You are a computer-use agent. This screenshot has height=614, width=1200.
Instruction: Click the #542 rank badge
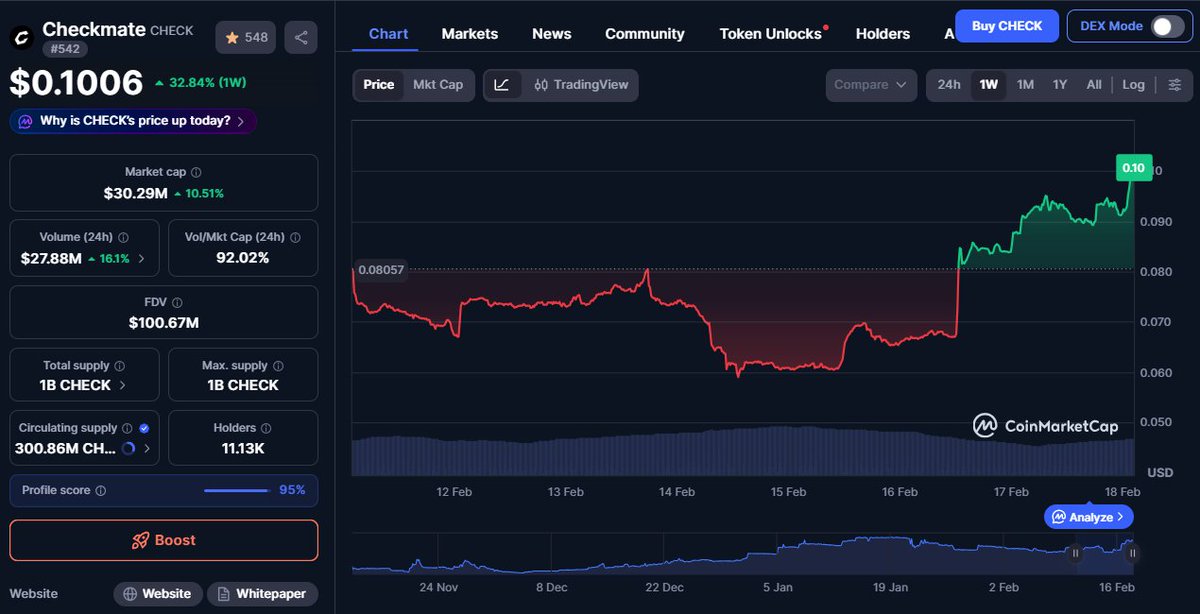pos(66,48)
